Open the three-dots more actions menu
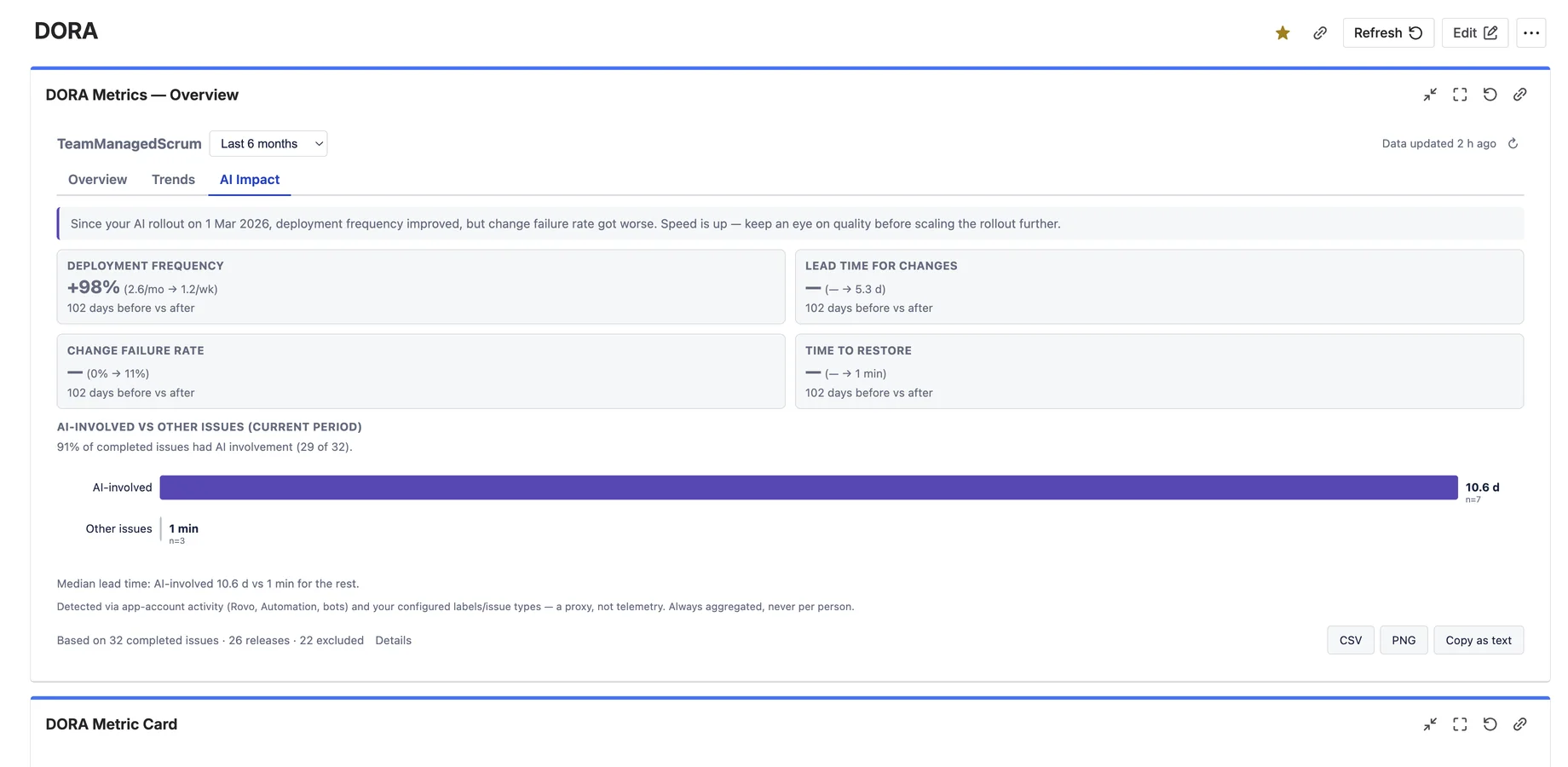This screenshot has width=1568, height=767. tap(1531, 32)
